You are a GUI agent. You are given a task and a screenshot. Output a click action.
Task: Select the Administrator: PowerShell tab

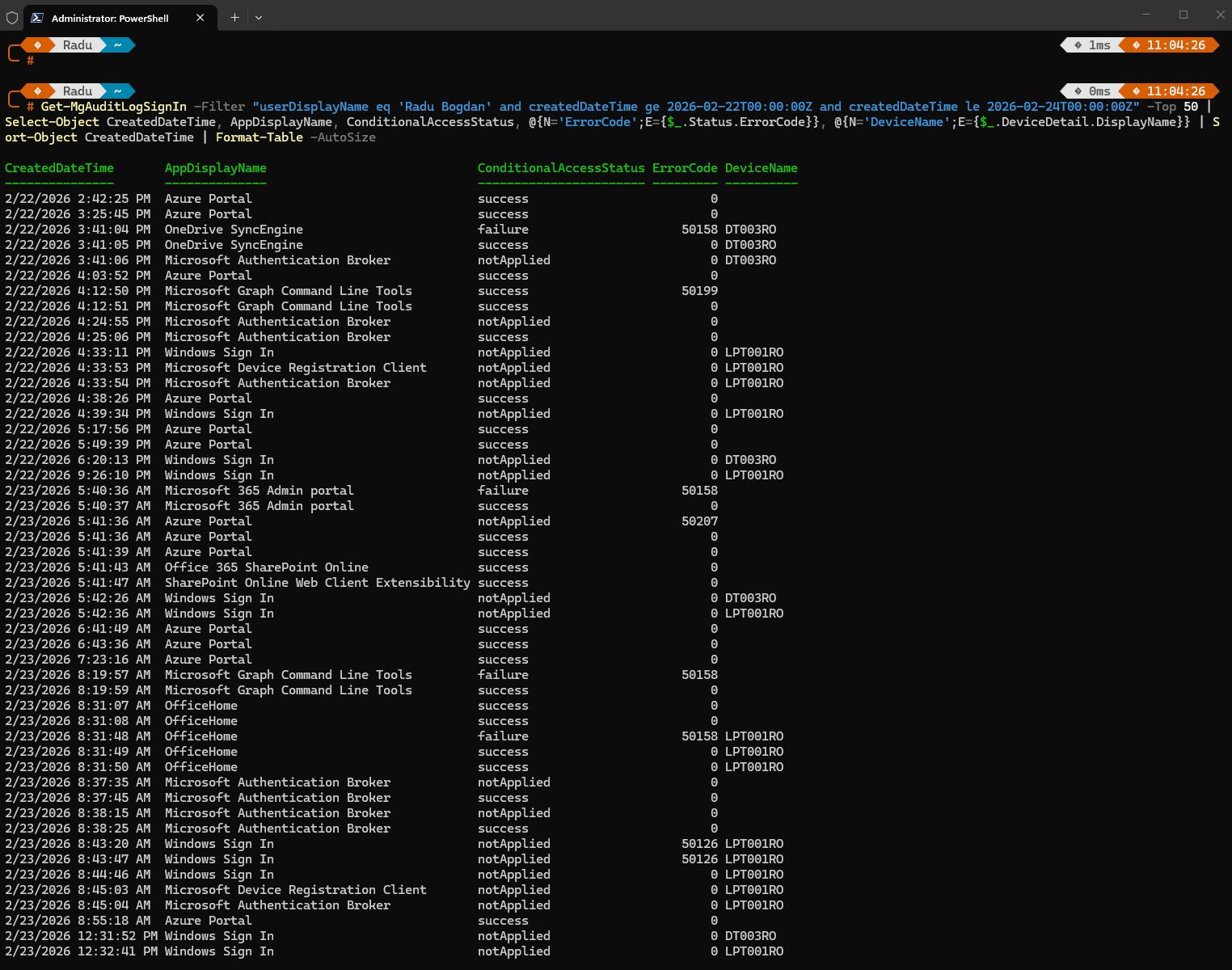[x=109, y=18]
